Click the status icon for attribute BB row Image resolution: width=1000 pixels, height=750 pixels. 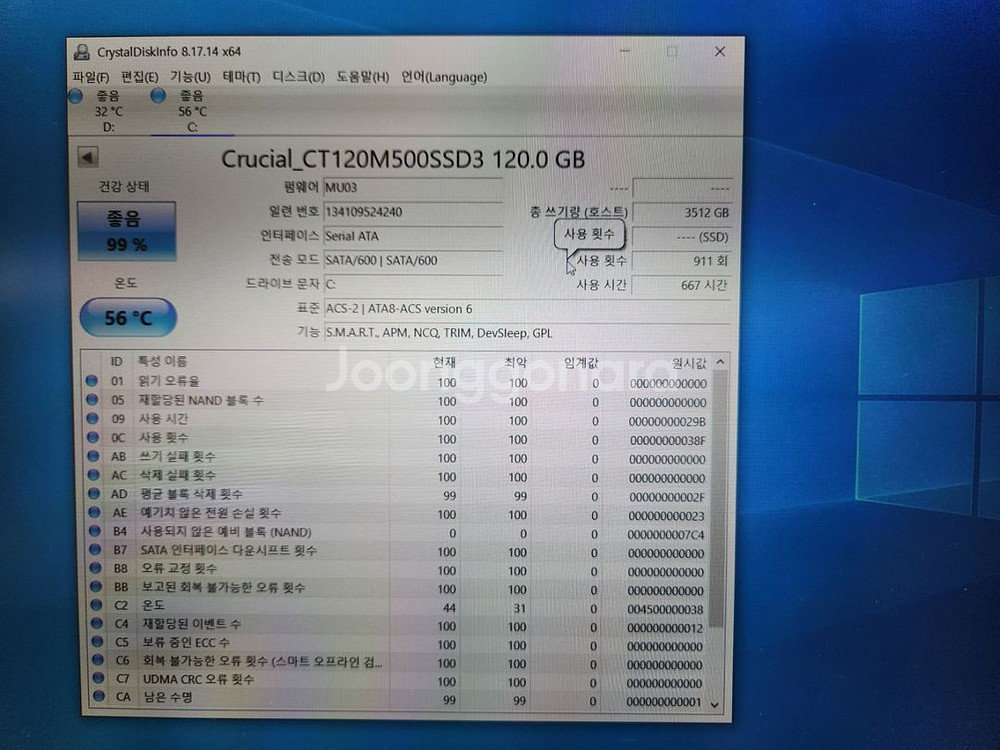(x=96, y=586)
